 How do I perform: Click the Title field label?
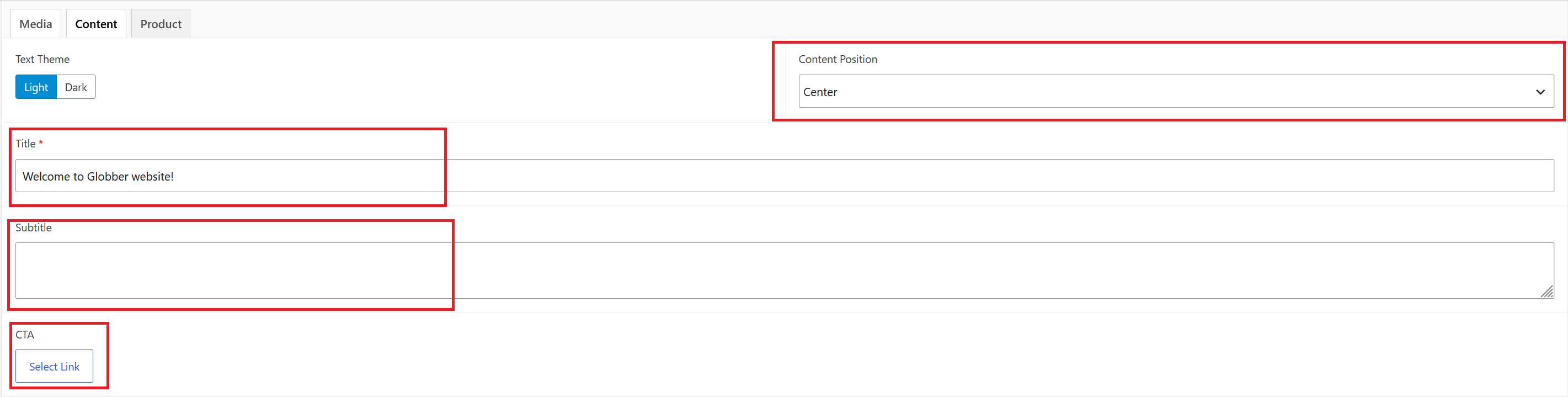(x=25, y=144)
